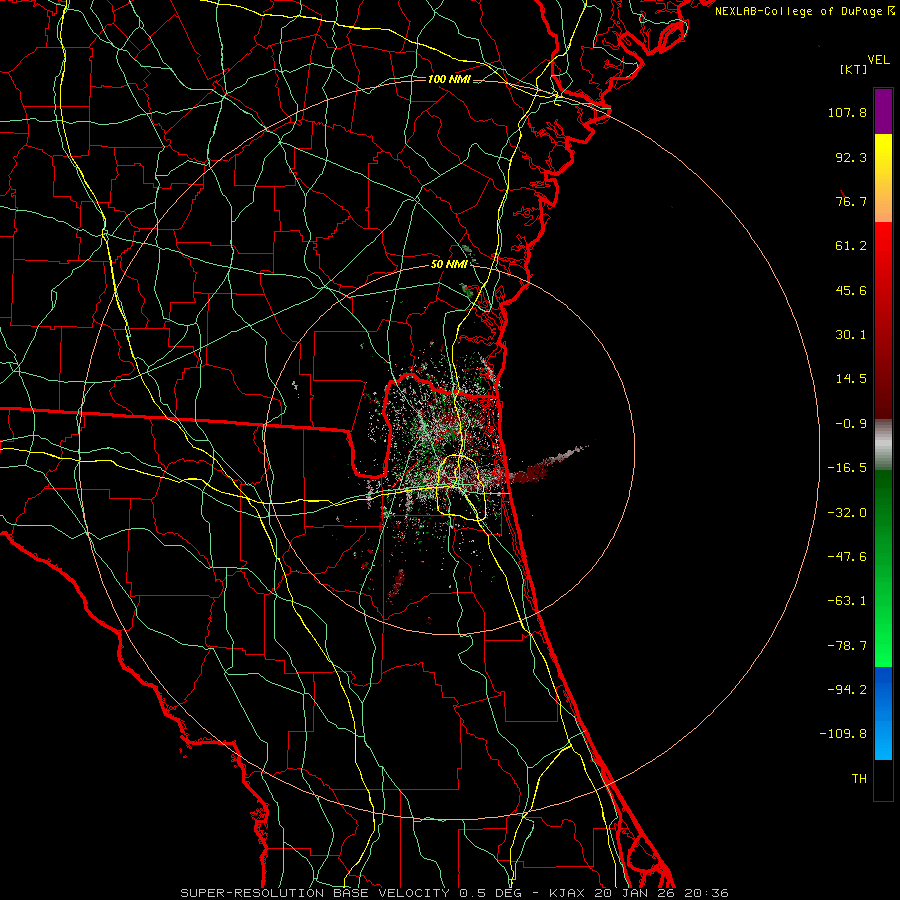Click the -32.0 velocity scale value

[x=847, y=513]
